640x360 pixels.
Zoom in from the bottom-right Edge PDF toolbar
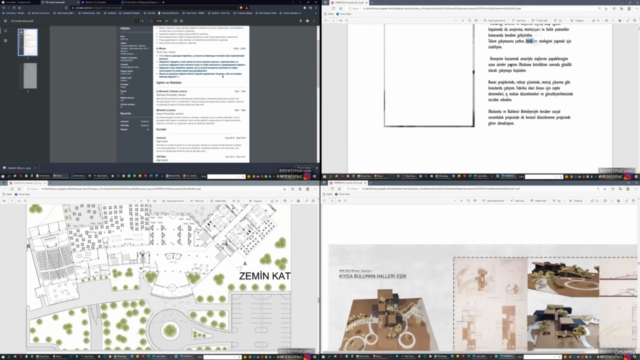point(462,201)
